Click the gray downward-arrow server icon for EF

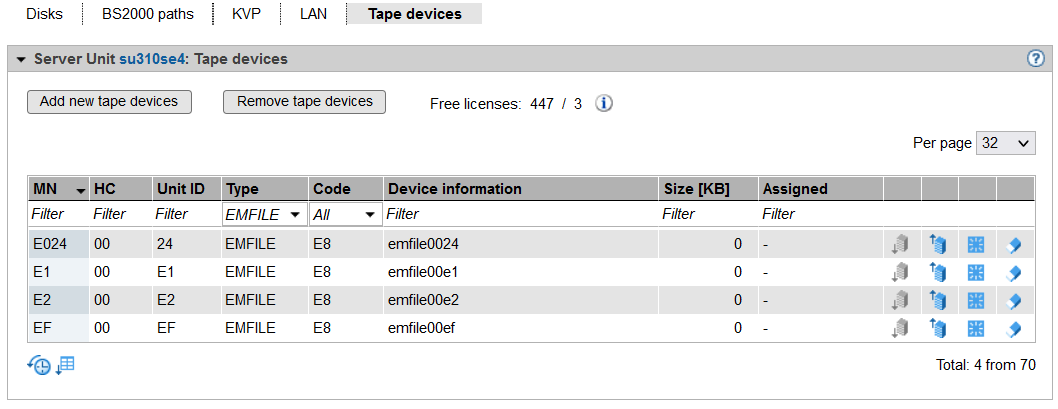point(900,327)
